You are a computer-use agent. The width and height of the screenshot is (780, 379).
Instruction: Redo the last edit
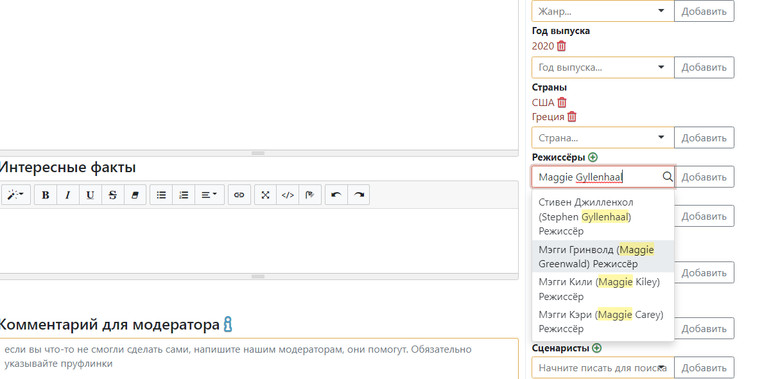pos(359,194)
